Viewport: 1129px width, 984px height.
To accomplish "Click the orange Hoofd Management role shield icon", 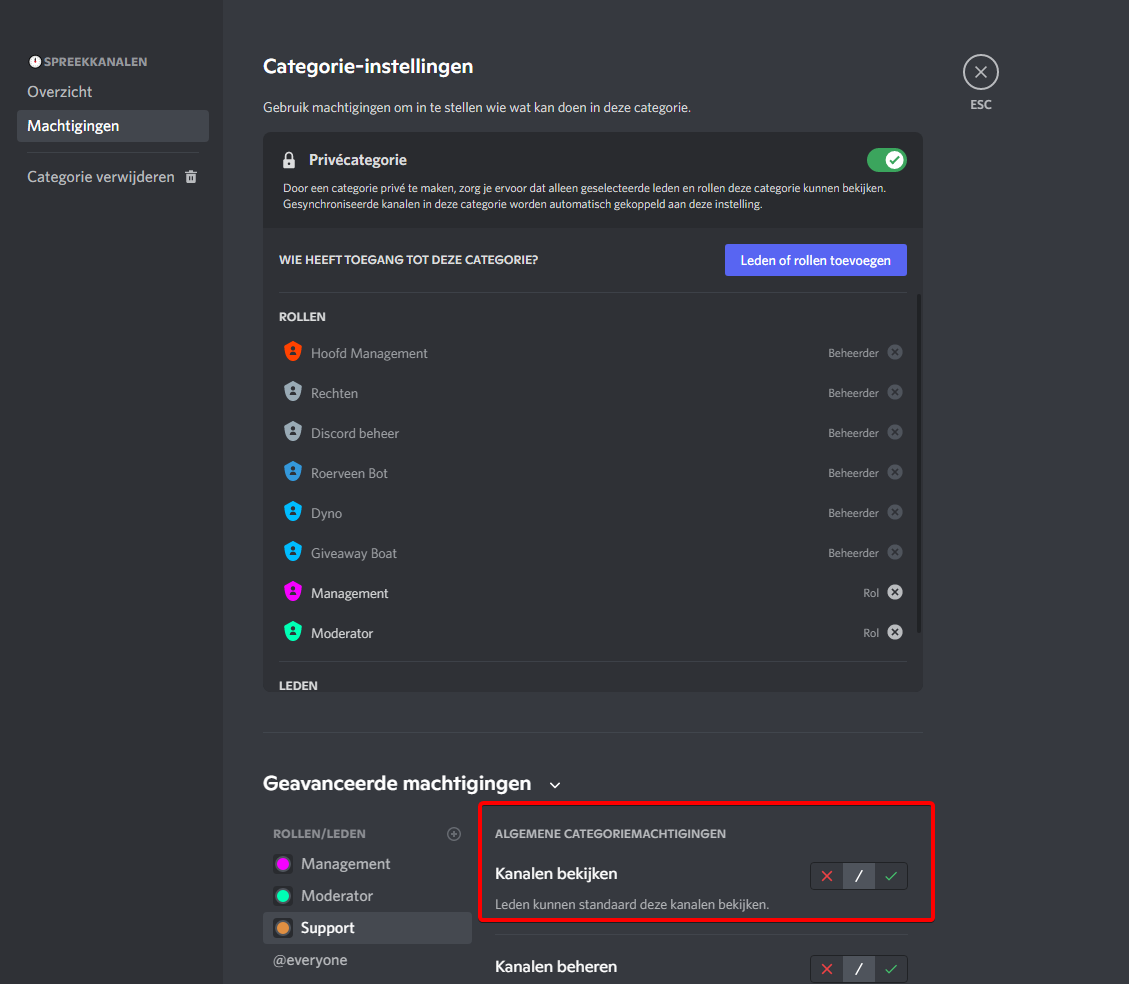I will tap(292, 352).
